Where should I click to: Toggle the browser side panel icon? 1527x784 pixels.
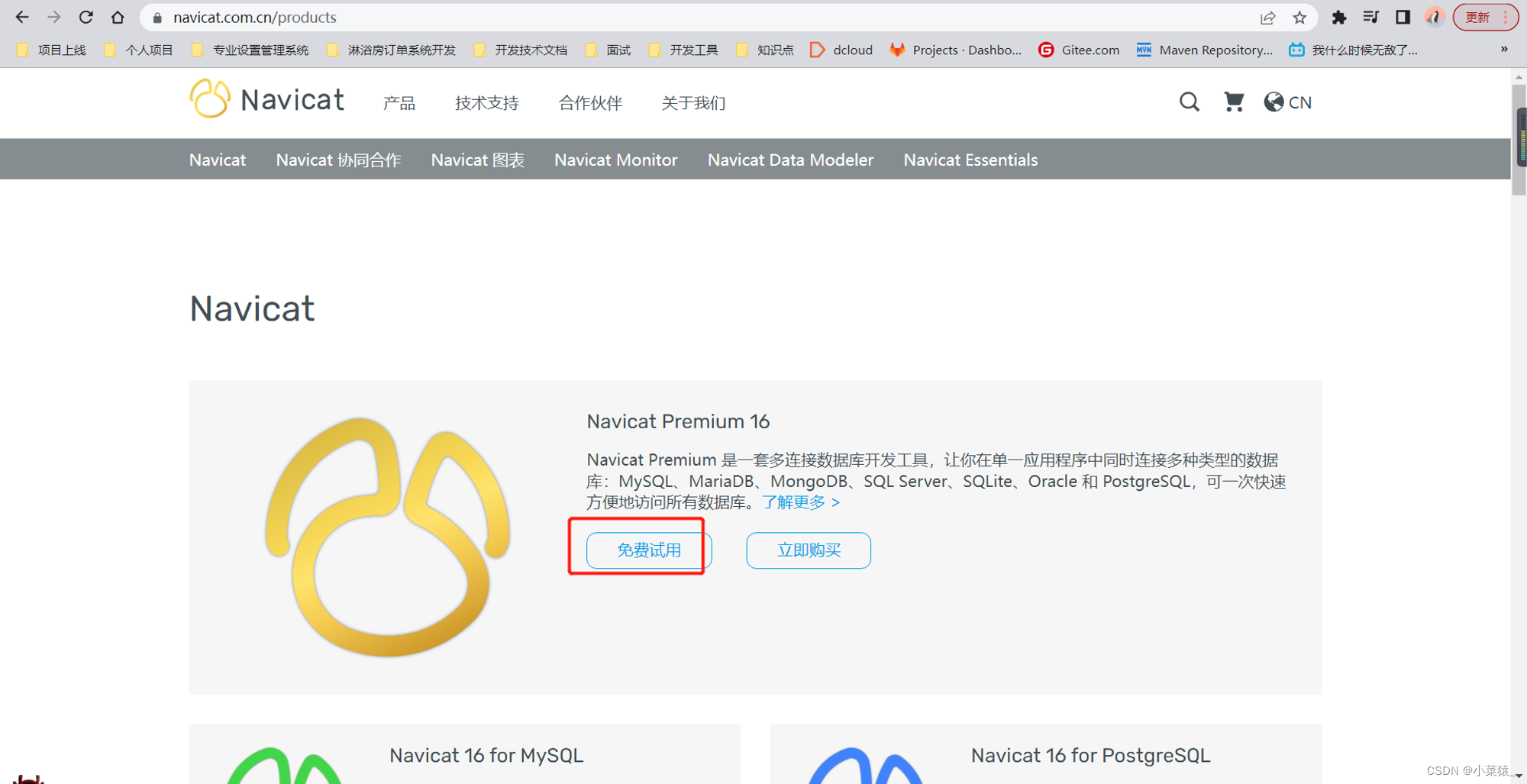pos(1403,17)
